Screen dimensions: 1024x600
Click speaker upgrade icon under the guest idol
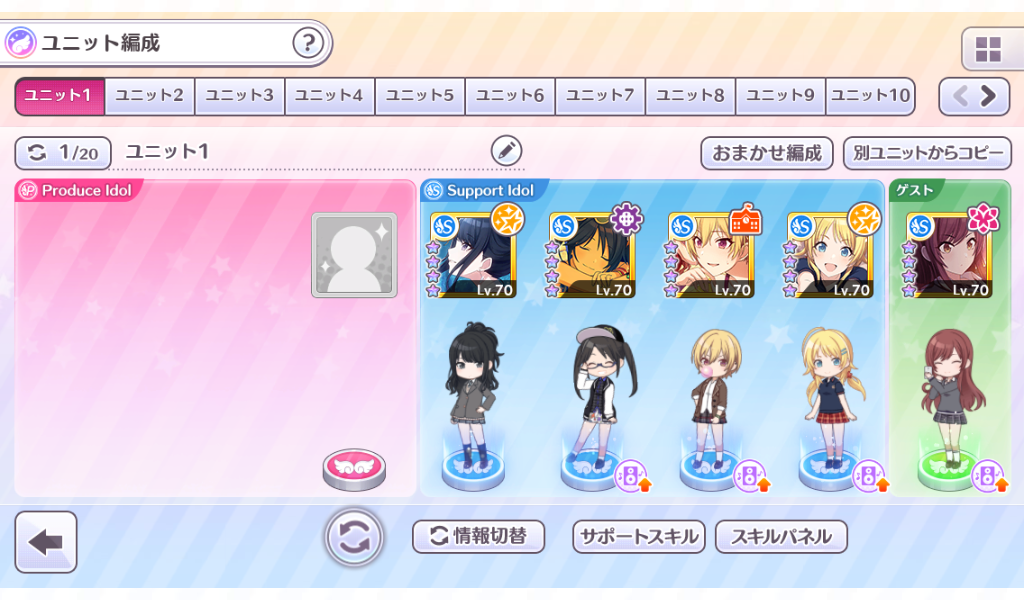pyautogui.click(x=990, y=477)
